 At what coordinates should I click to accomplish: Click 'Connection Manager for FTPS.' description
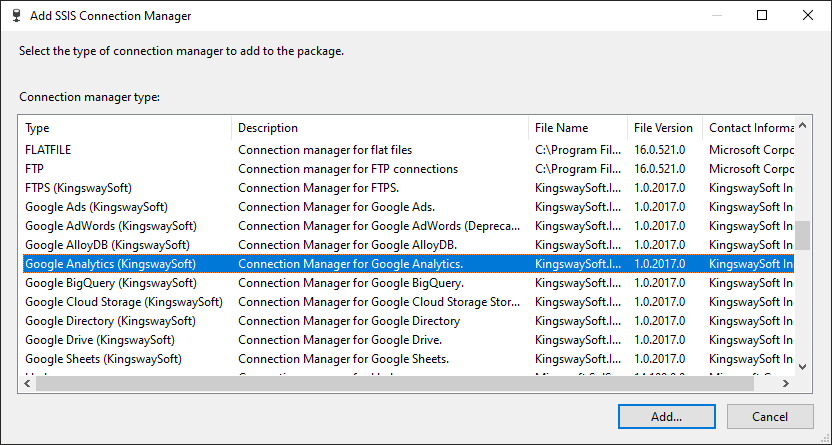pyautogui.click(x=318, y=188)
